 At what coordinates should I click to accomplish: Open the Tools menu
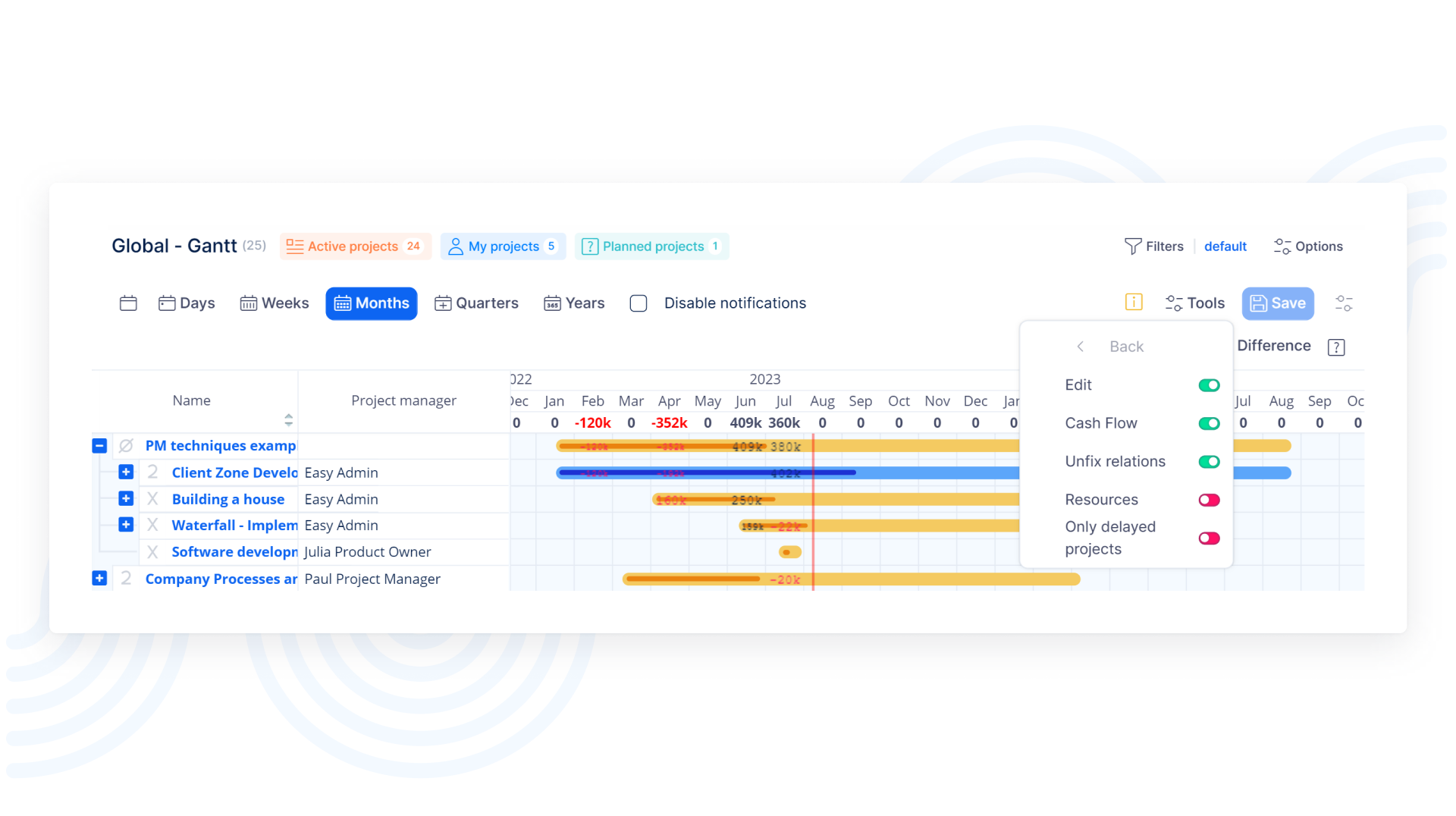click(1194, 303)
